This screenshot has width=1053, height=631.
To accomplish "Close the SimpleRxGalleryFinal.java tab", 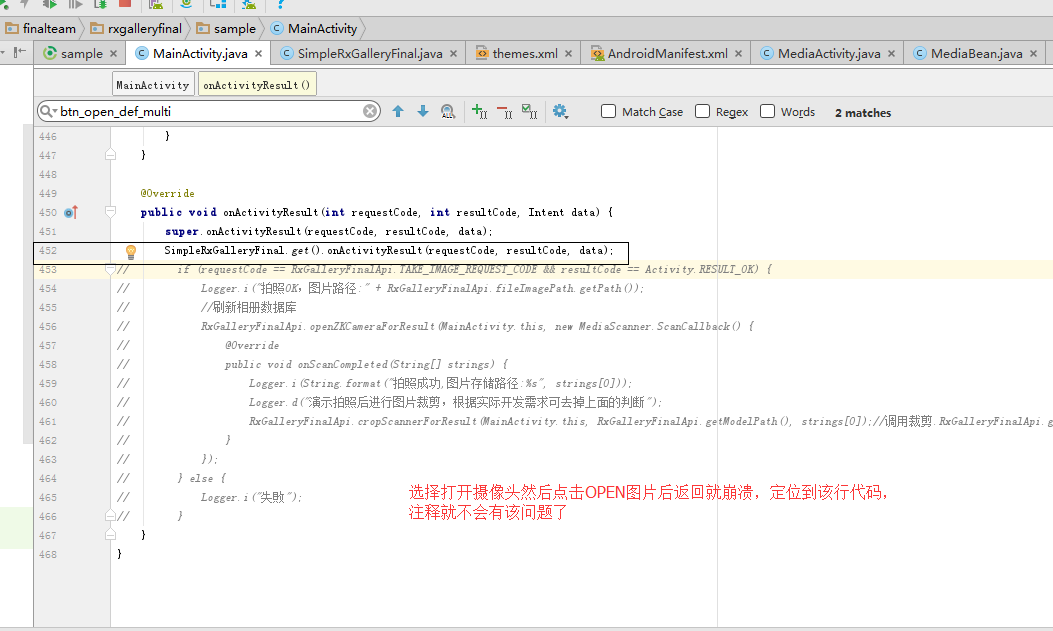I will pyautogui.click(x=453, y=54).
